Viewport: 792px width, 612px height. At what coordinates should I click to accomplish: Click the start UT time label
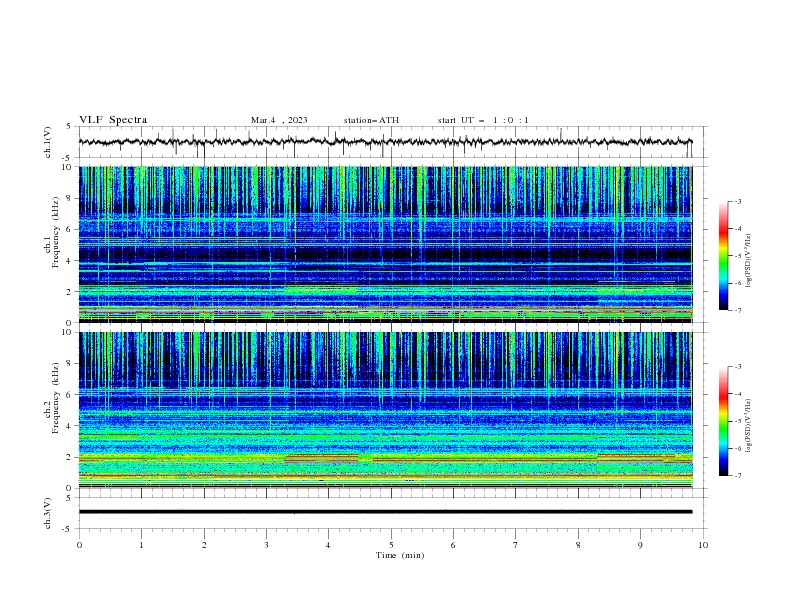click(483, 120)
